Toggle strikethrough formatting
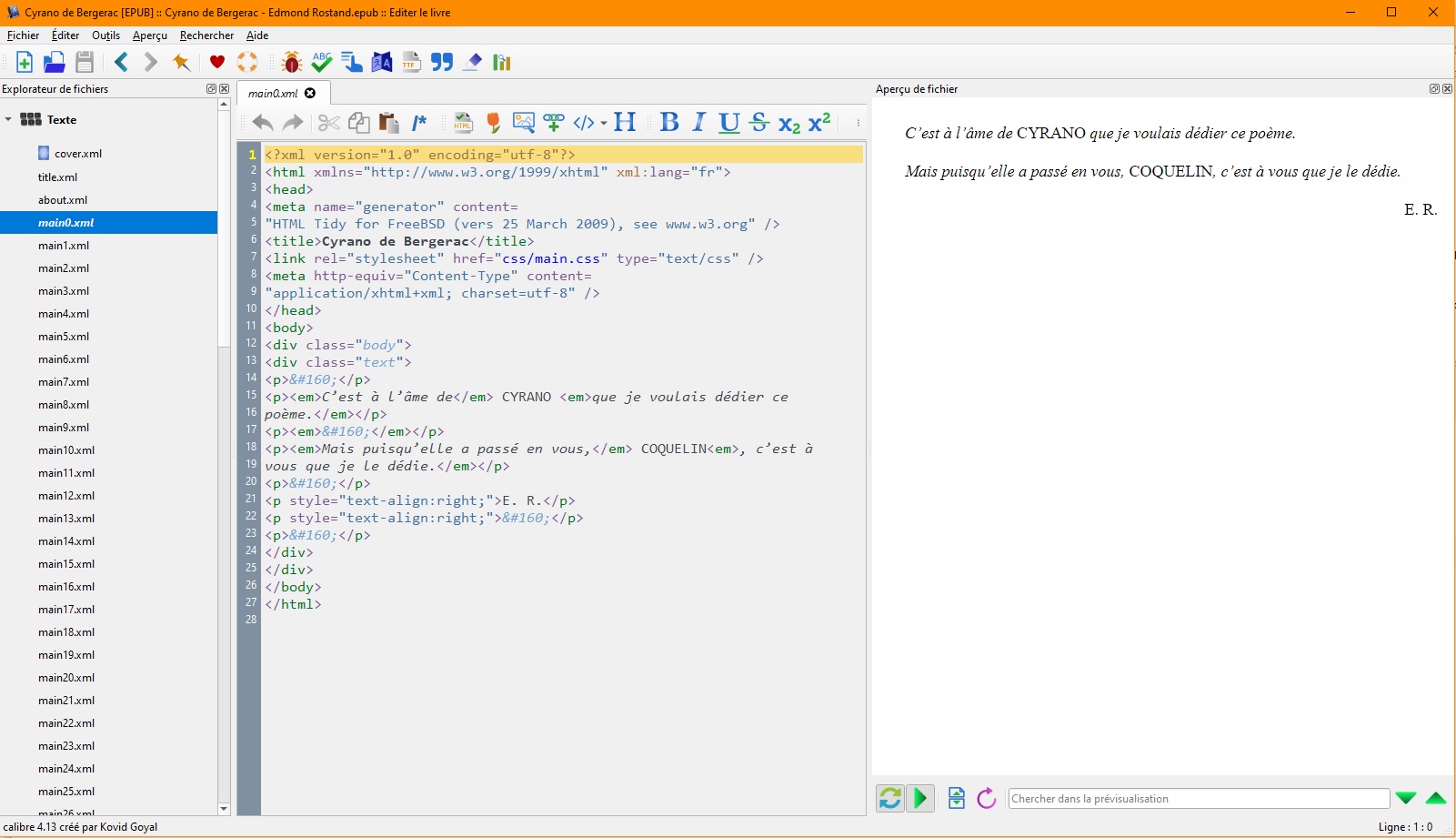Viewport: 1456px width, 838px height. click(759, 123)
